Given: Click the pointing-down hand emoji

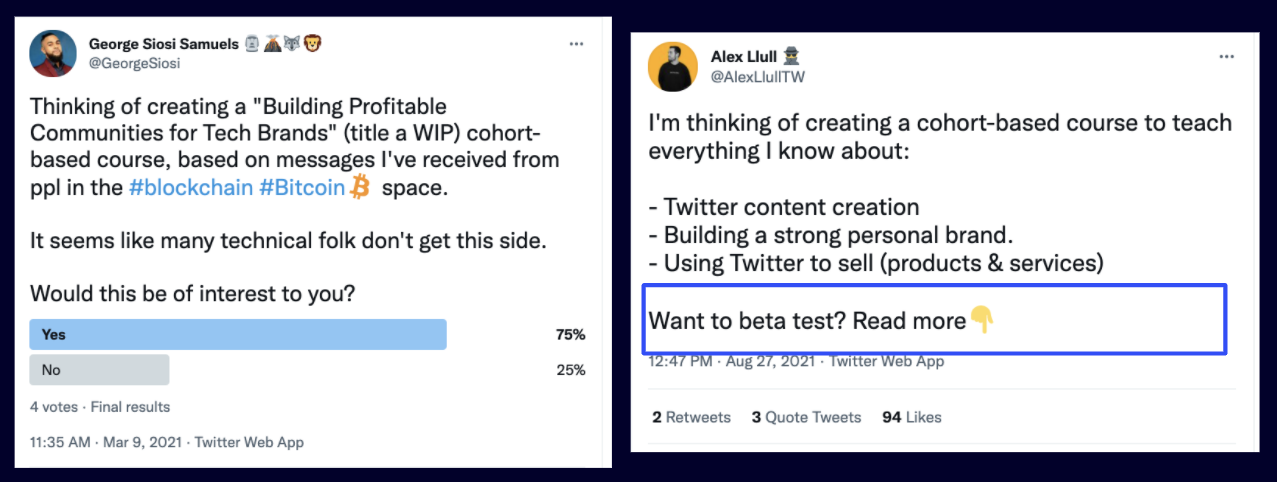Looking at the screenshot, I should click(x=983, y=320).
